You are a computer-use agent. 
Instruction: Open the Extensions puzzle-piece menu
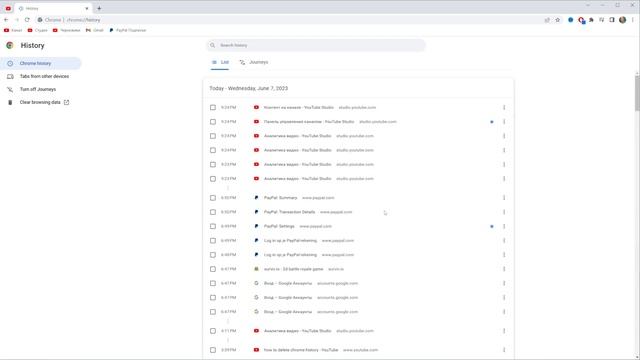591,20
